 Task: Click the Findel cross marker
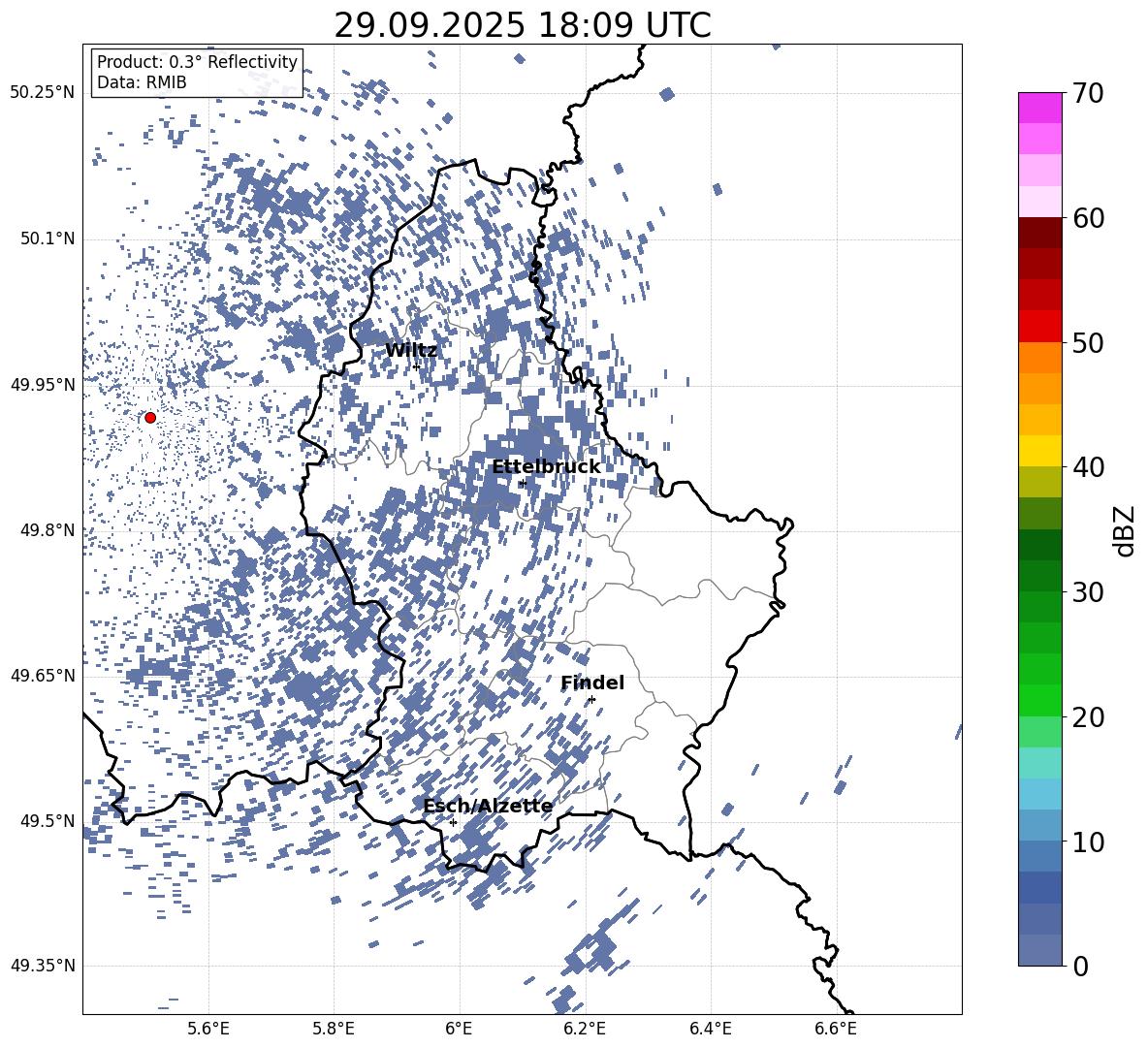(x=591, y=700)
